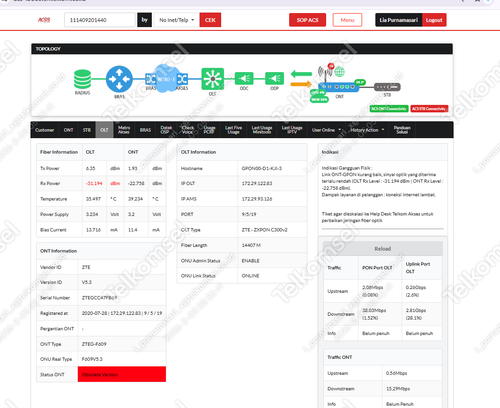Click the Lia Purnamasari user label
The width and height of the screenshot is (500, 408).
click(399, 20)
